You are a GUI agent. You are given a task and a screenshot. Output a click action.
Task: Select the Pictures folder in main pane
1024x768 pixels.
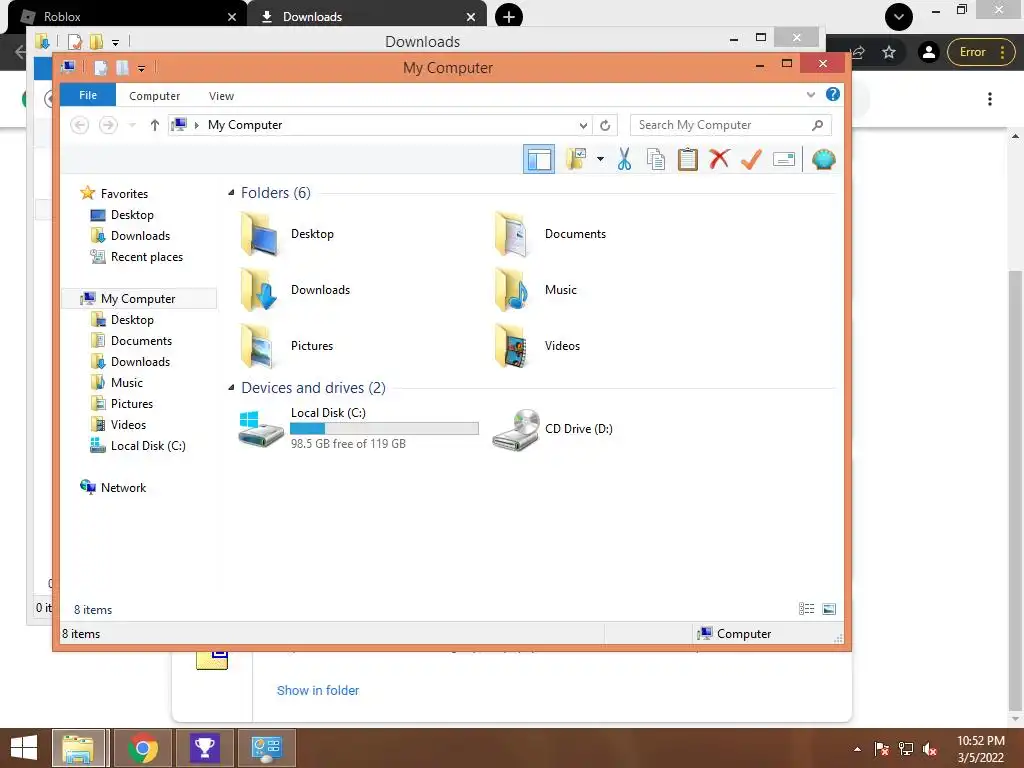coord(287,346)
